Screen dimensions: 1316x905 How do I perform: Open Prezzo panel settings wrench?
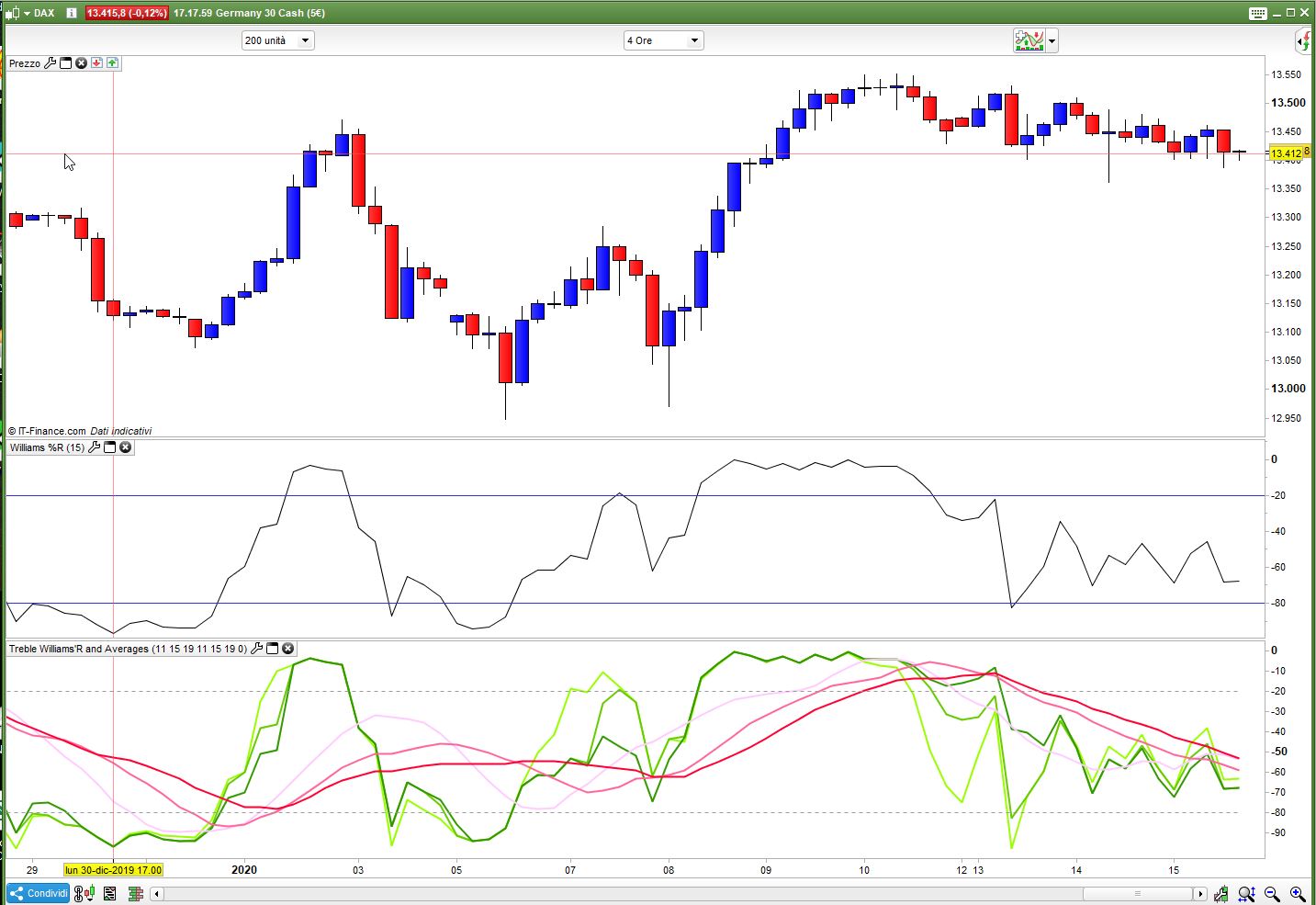click(x=51, y=63)
